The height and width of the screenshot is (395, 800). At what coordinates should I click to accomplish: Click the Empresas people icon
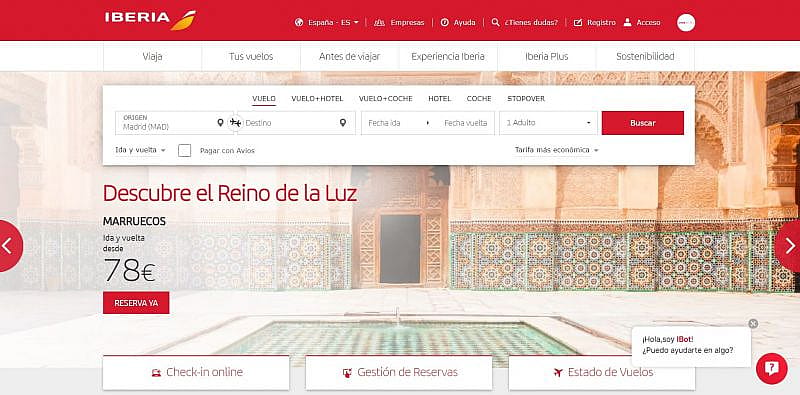pos(379,22)
